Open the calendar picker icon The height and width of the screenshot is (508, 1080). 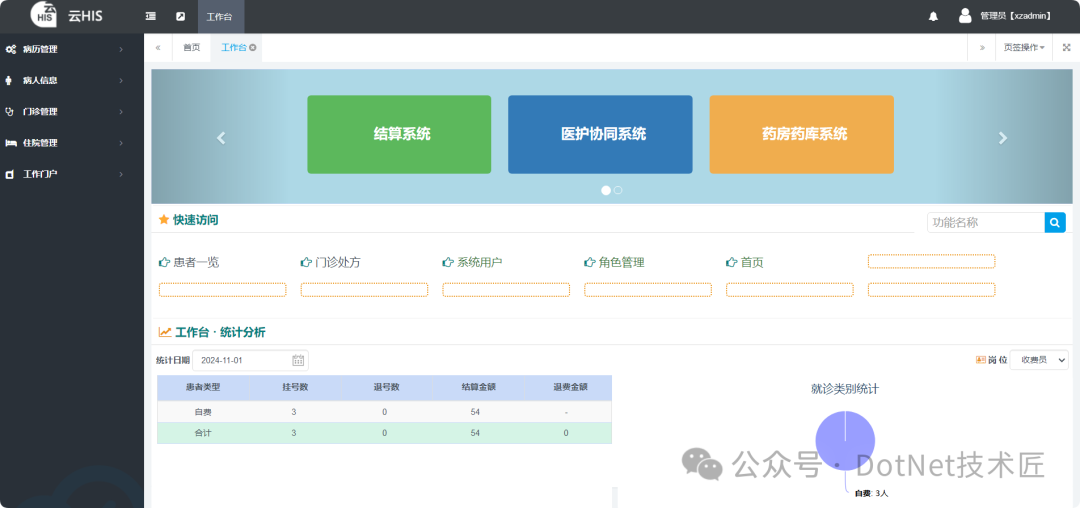coord(298,360)
